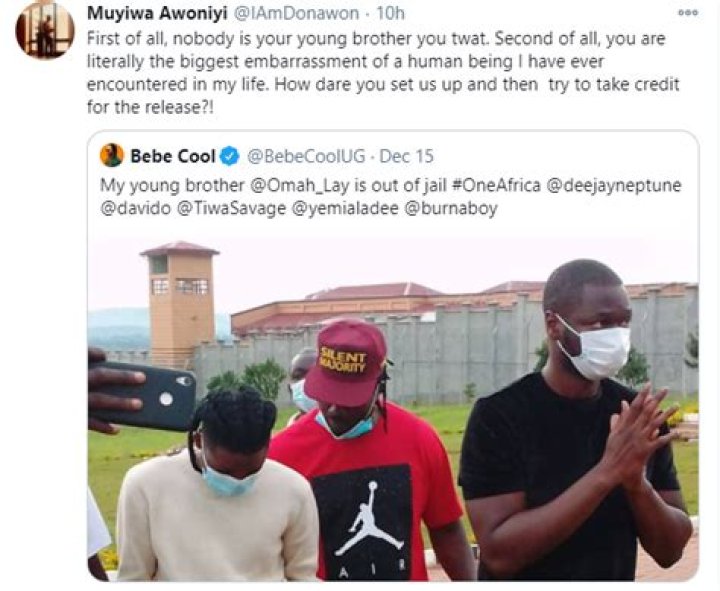
Task: Open Bebe Cool display name in quote
Action: (x=173, y=155)
